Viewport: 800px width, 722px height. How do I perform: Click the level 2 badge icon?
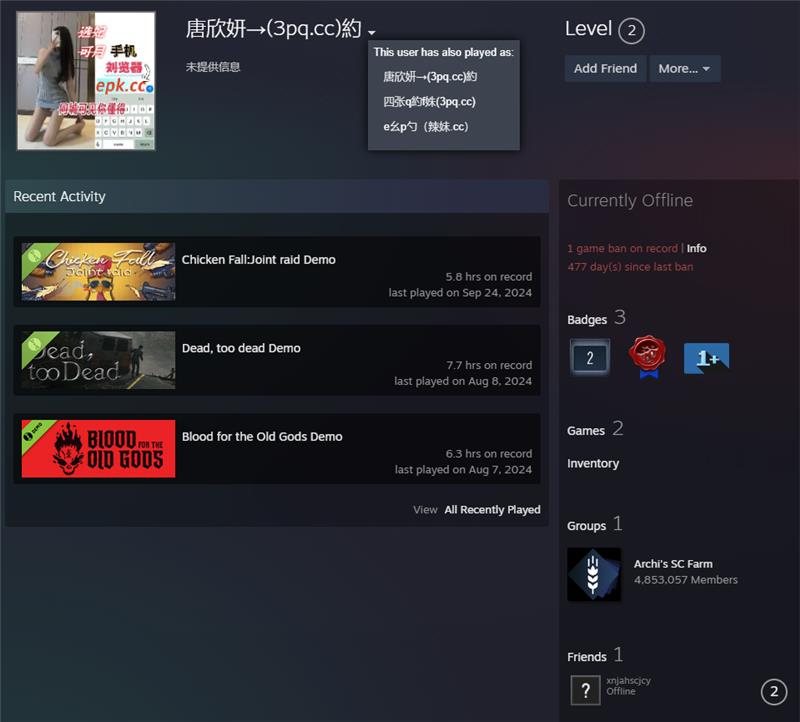click(x=590, y=358)
